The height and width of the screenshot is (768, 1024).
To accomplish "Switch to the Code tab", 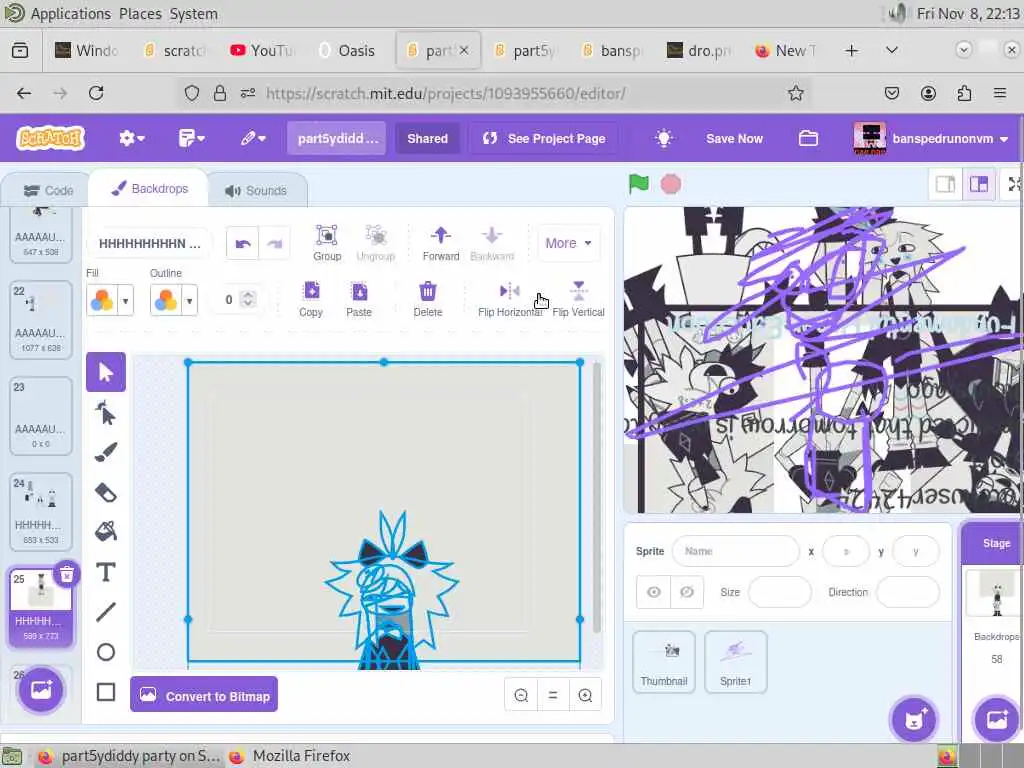I will 48,191.
